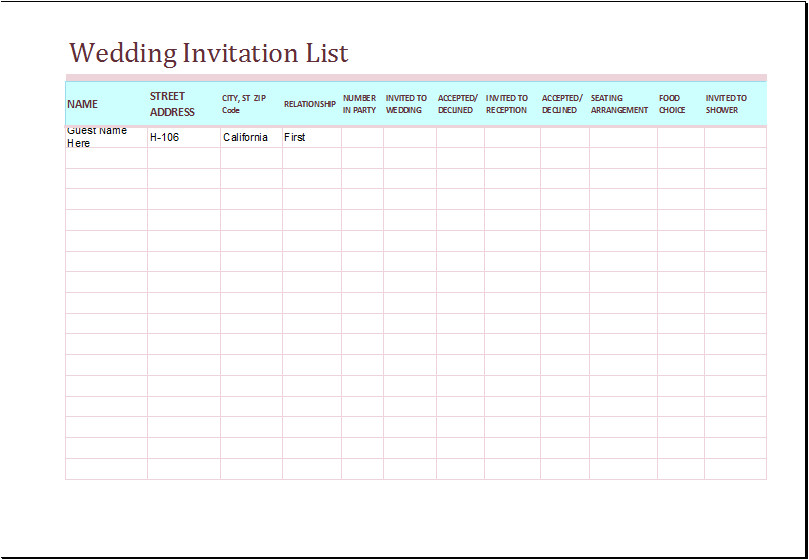The height and width of the screenshot is (560, 809).
Task: Click the FOOD CHOICE column header
Action: point(673,104)
